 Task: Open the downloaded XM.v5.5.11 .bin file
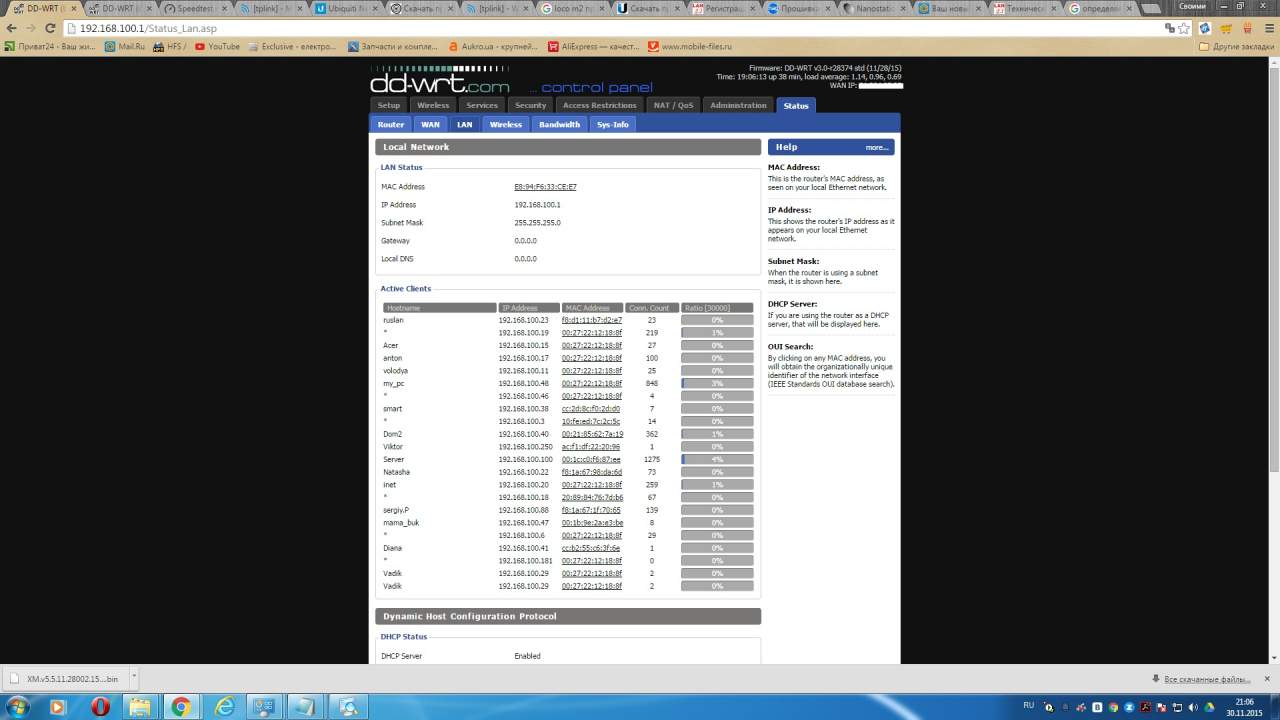coord(65,679)
